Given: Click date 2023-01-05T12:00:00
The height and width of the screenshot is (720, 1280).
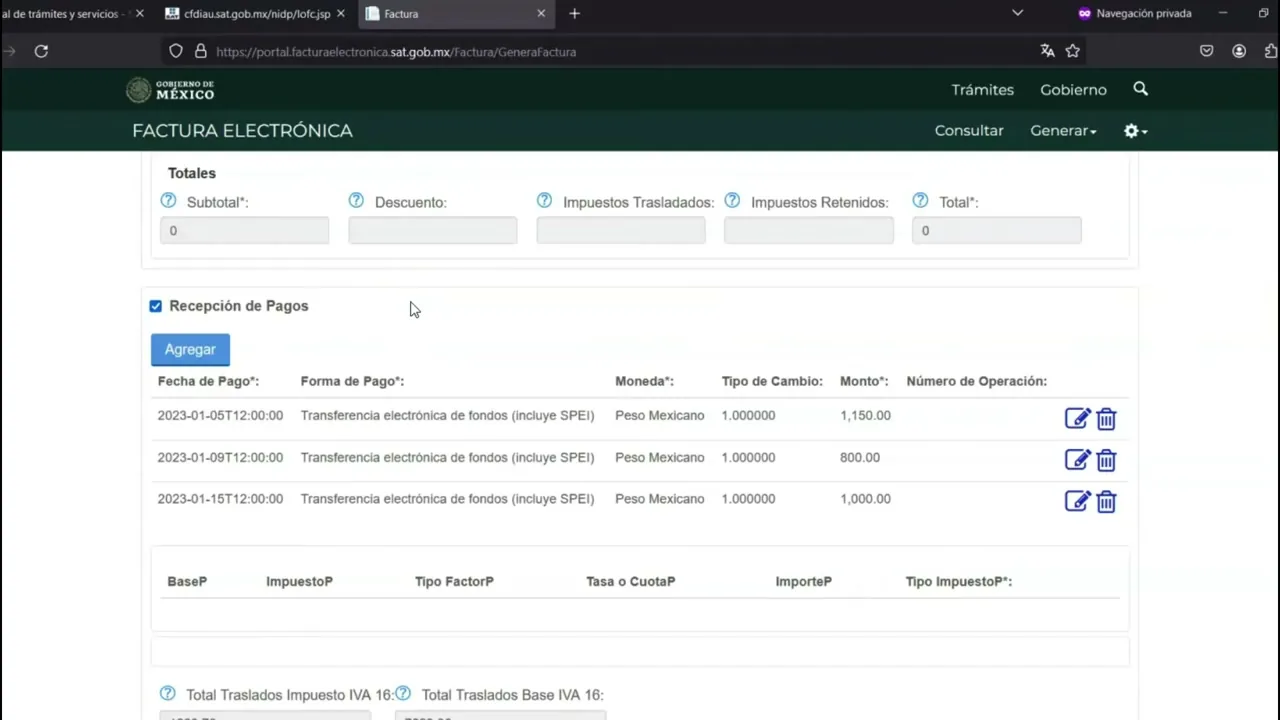Looking at the screenshot, I should point(220,415).
